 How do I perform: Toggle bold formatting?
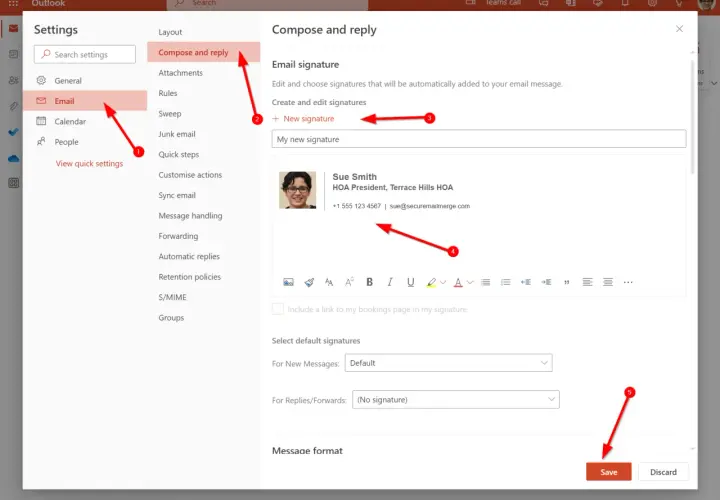coord(369,282)
